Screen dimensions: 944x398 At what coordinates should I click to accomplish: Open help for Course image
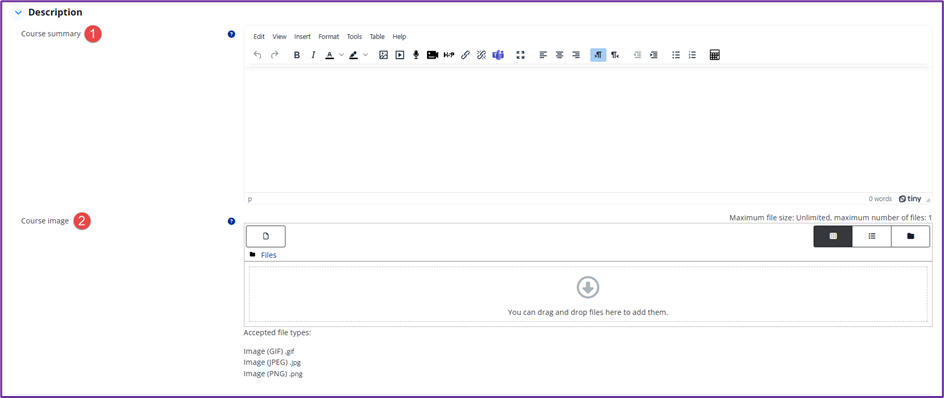(x=231, y=221)
